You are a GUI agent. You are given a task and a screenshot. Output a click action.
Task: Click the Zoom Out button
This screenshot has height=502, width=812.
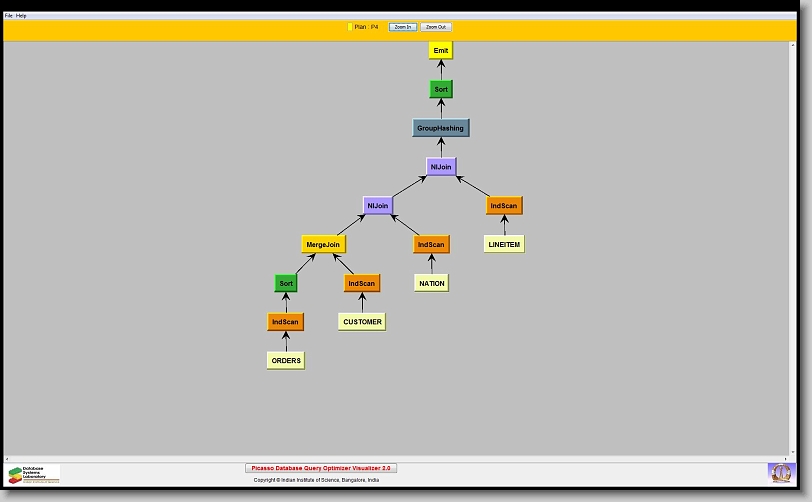pos(436,27)
